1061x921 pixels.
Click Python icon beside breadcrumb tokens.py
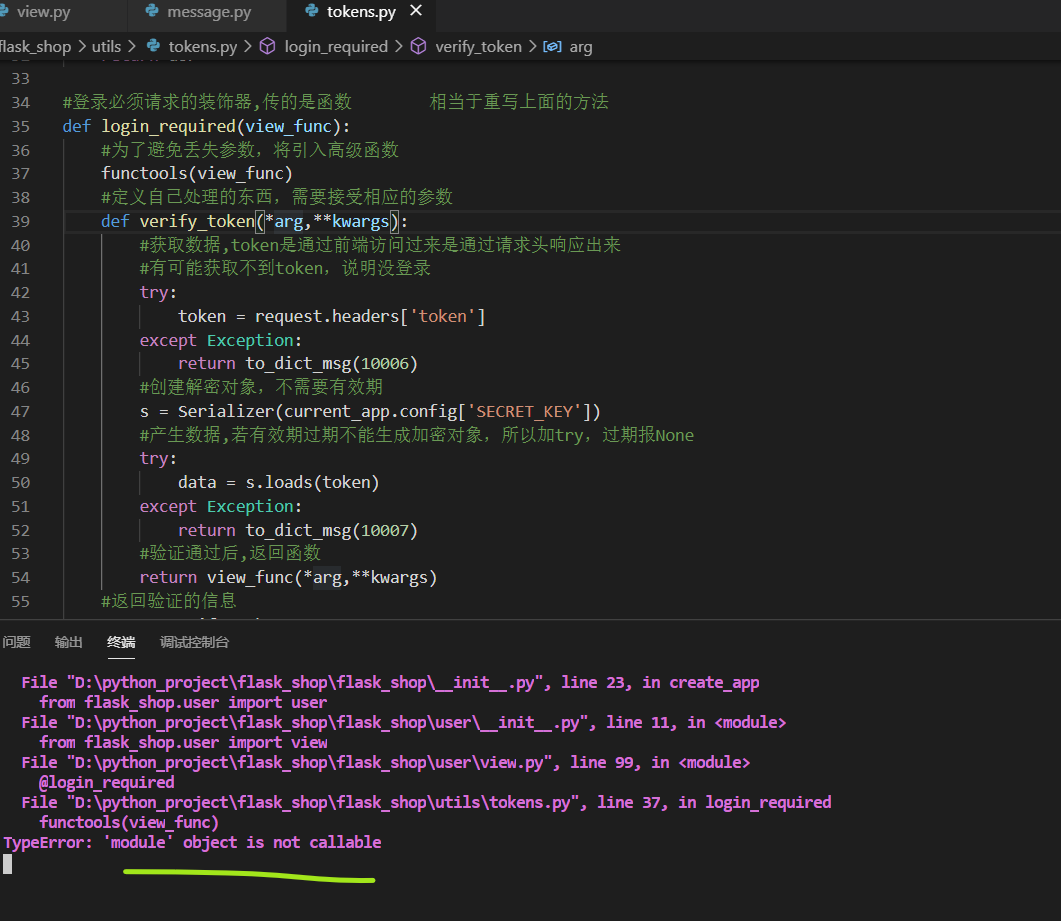click(x=154, y=46)
